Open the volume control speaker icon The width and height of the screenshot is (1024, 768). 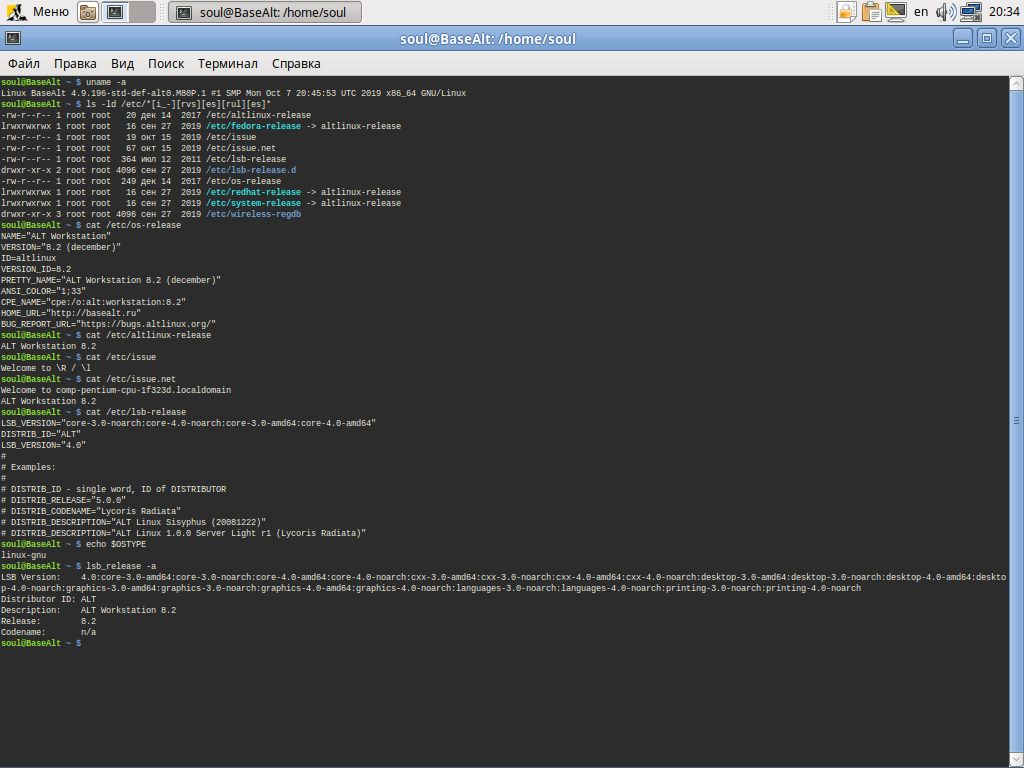946,12
